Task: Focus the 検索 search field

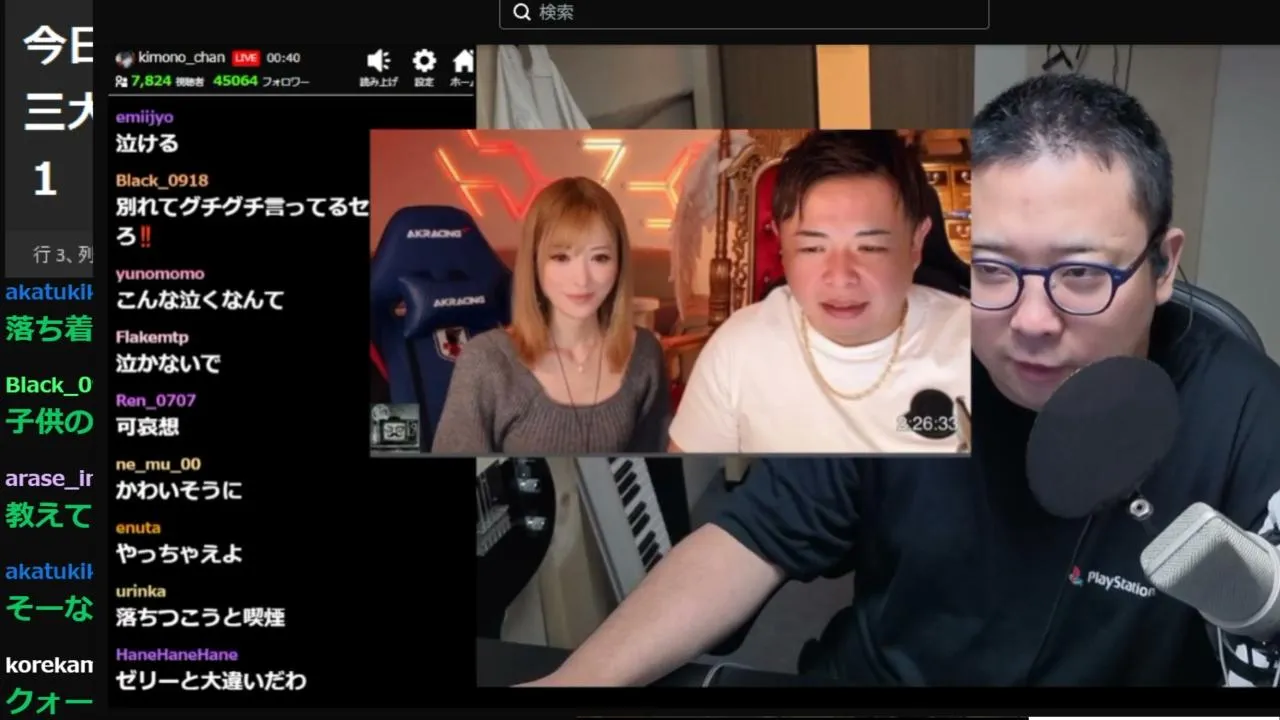Action: point(744,13)
